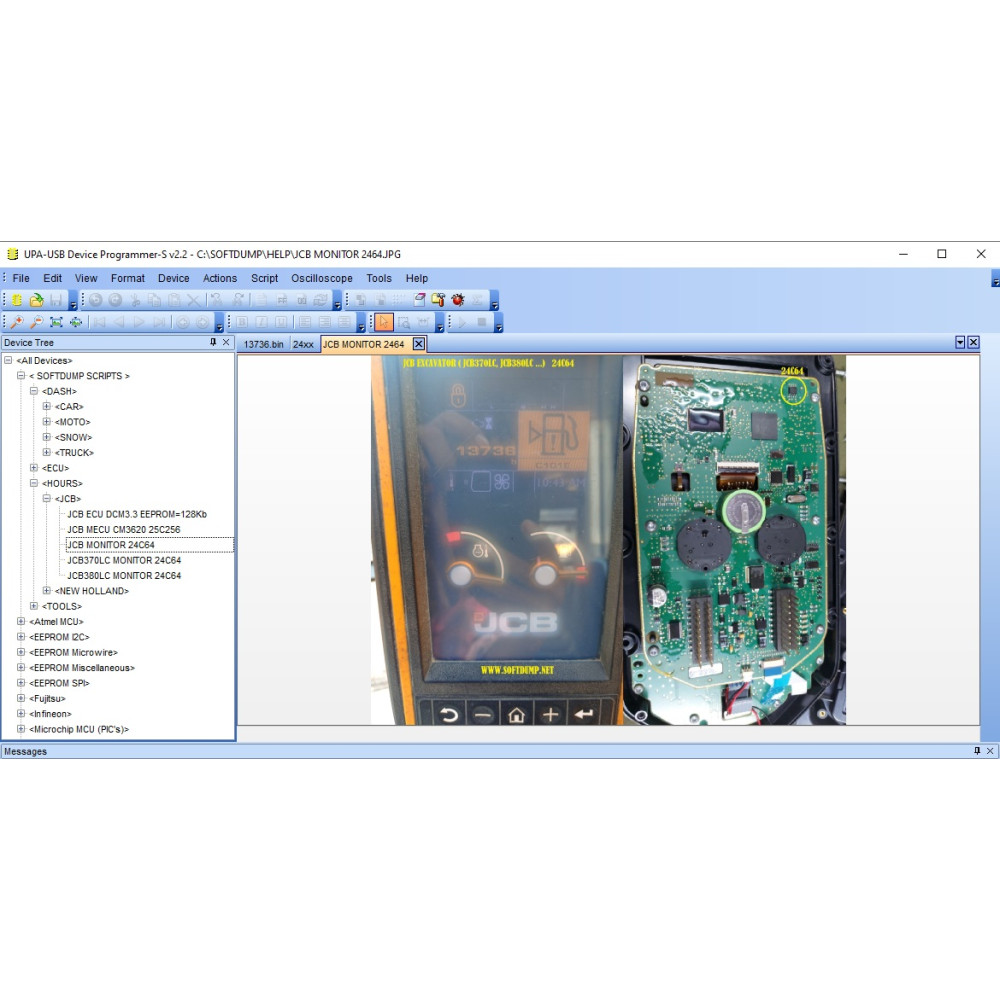Viewport: 1000px width, 1000px height.
Task: Select JCB370LC MONITOR 24C64 item
Action: coord(124,560)
